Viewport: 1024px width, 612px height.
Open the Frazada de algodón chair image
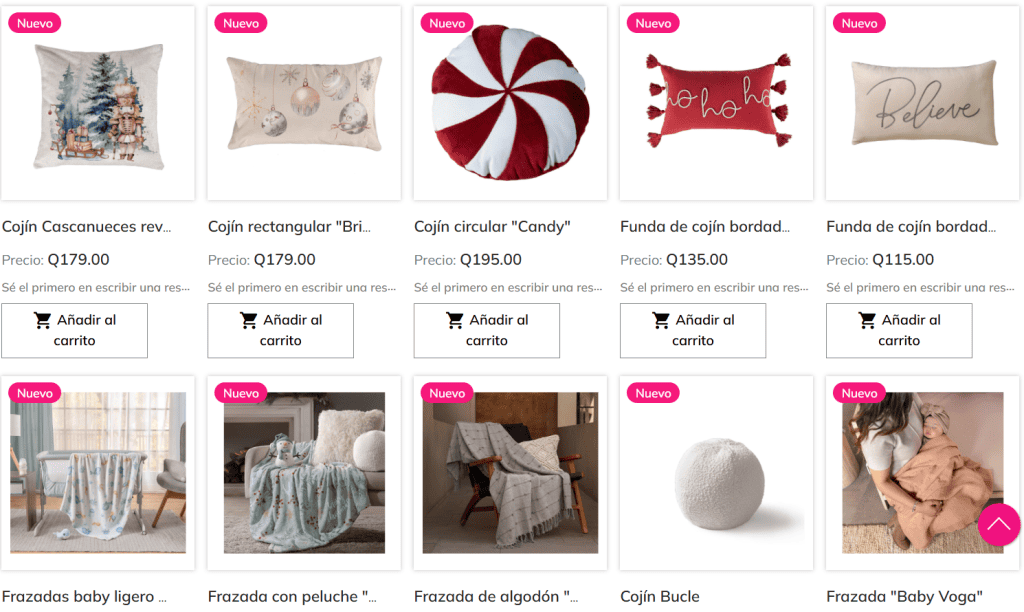coord(510,473)
